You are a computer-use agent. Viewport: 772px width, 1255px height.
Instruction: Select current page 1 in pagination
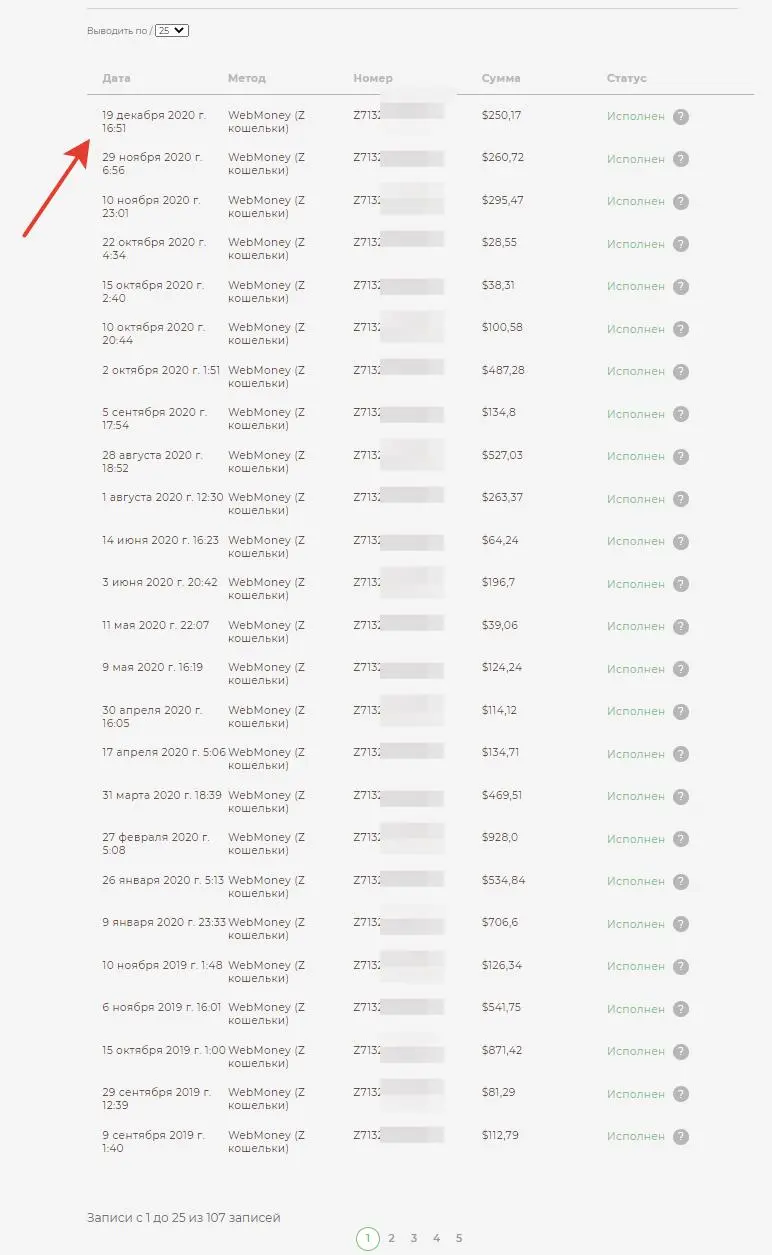(367, 1238)
